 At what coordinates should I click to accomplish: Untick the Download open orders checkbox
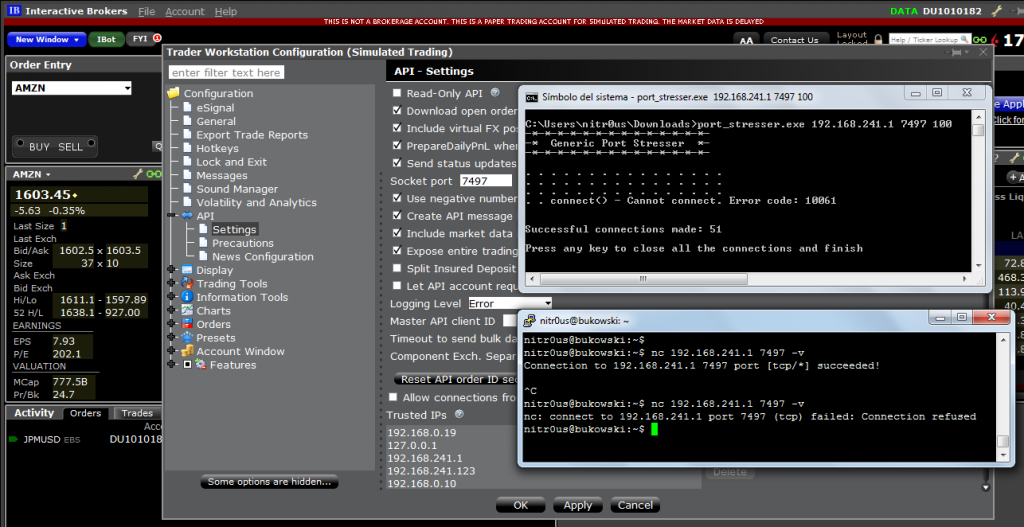(396, 111)
